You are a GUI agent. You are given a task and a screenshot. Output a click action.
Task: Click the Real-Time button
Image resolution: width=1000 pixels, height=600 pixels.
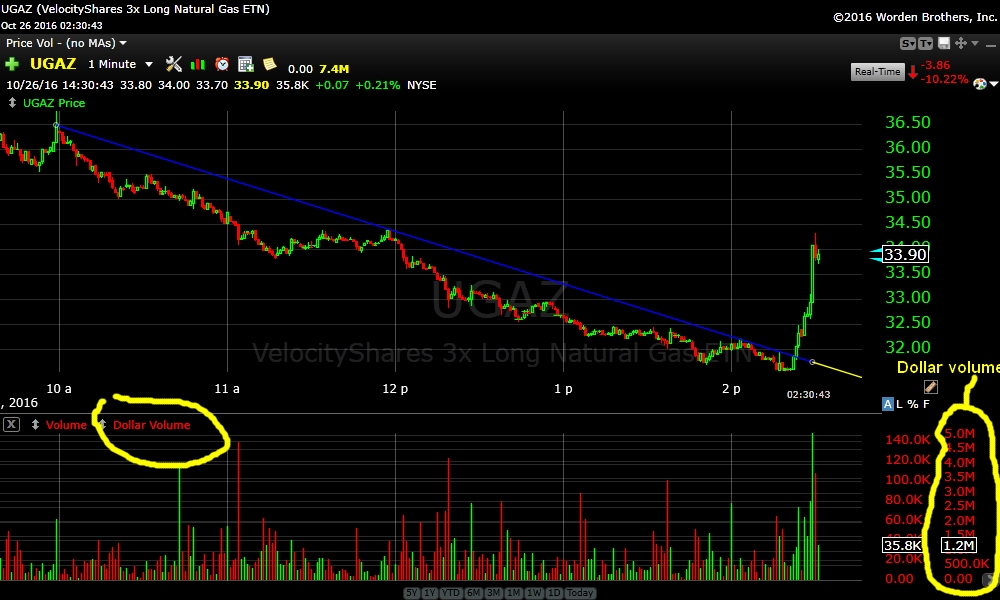[x=878, y=71]
